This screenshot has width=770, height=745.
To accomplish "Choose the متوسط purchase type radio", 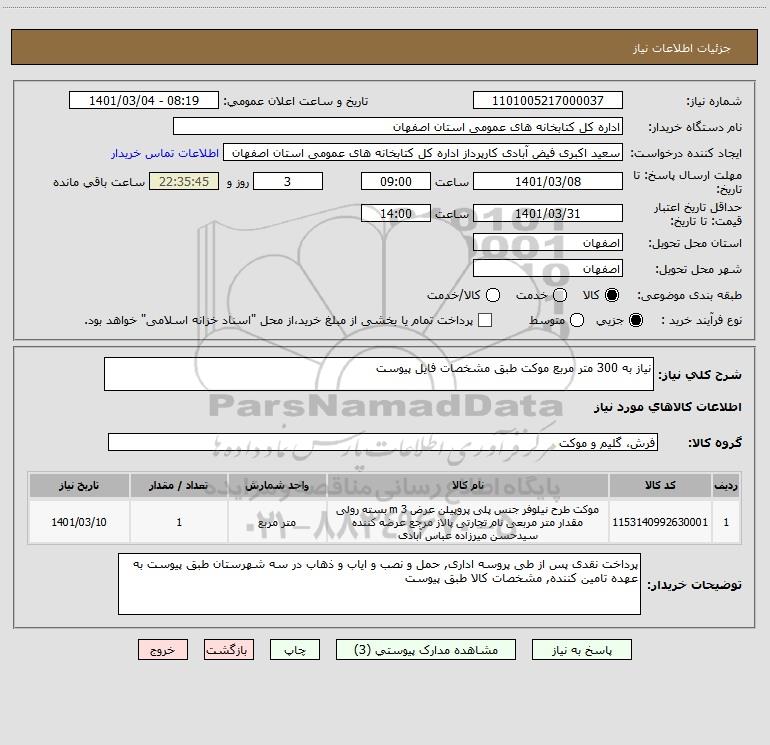I will pyautogui.click(x=577, y=320).
